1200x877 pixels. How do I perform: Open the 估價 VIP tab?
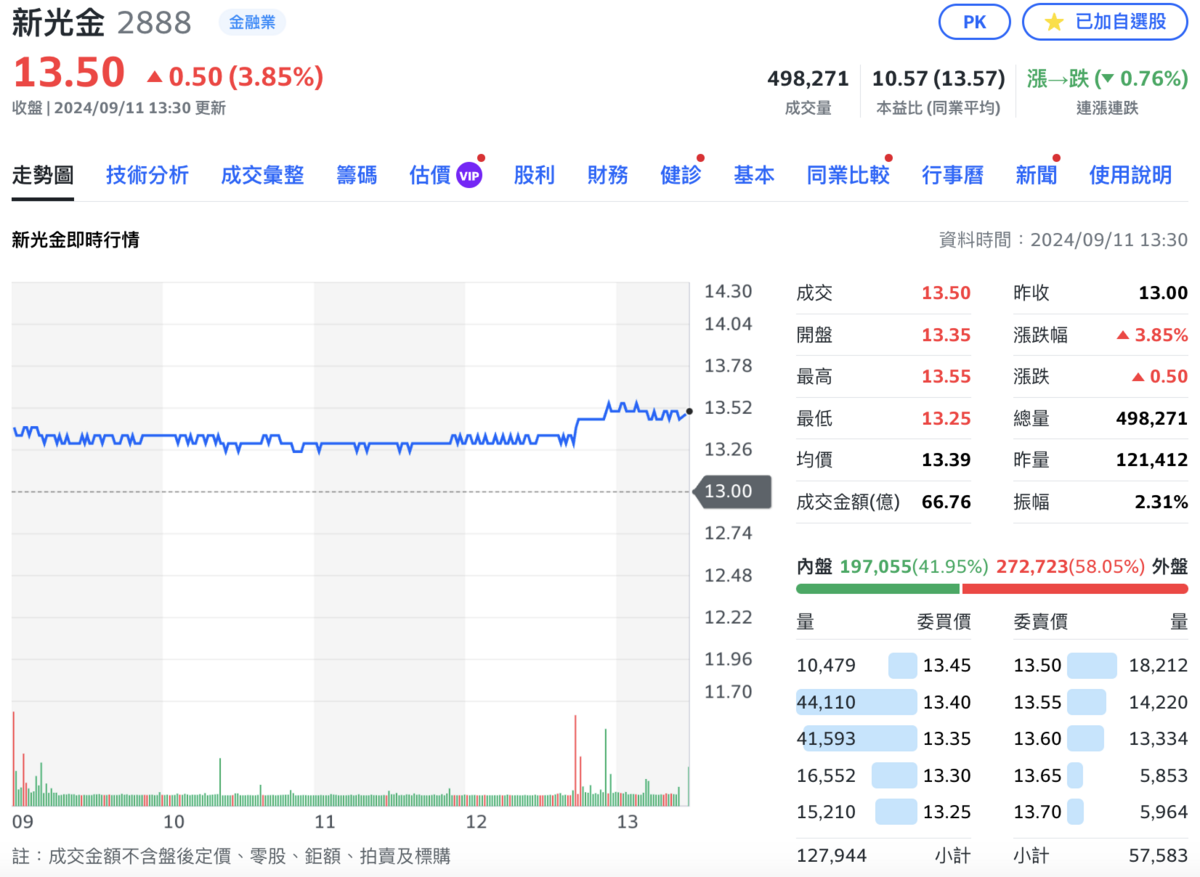446,175
